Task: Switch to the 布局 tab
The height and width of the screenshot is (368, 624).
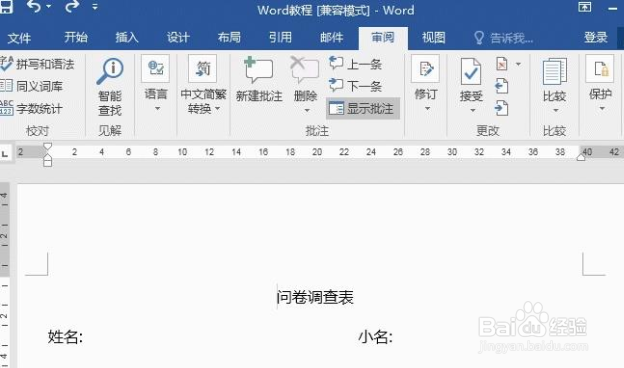Action: pos(229,37)
